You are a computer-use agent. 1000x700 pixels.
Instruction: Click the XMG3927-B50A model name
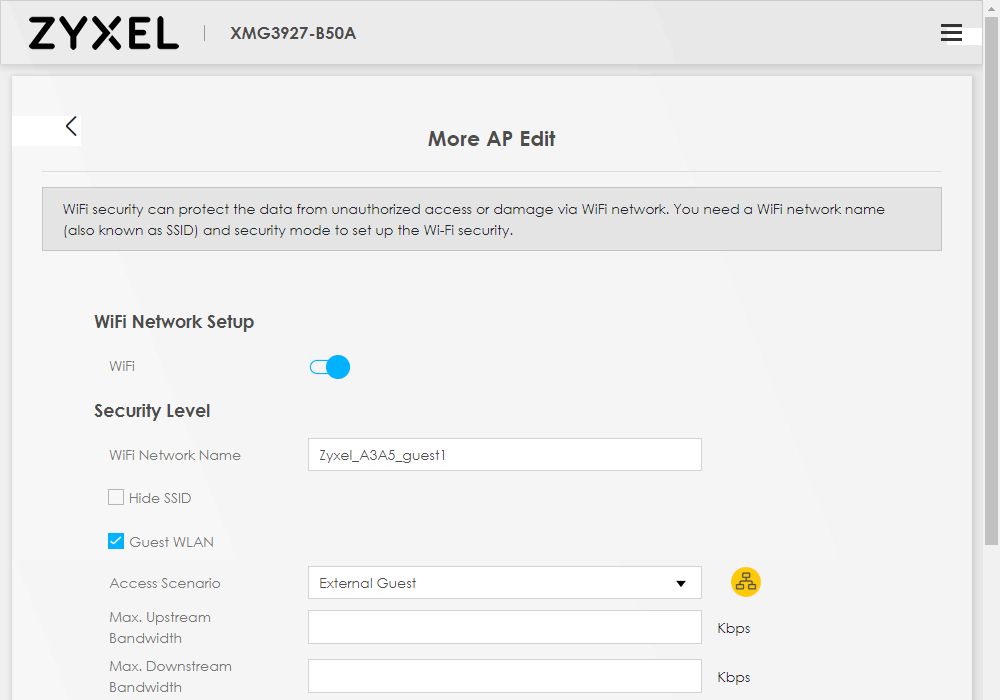pyautogui.click(x=293, y=33)
